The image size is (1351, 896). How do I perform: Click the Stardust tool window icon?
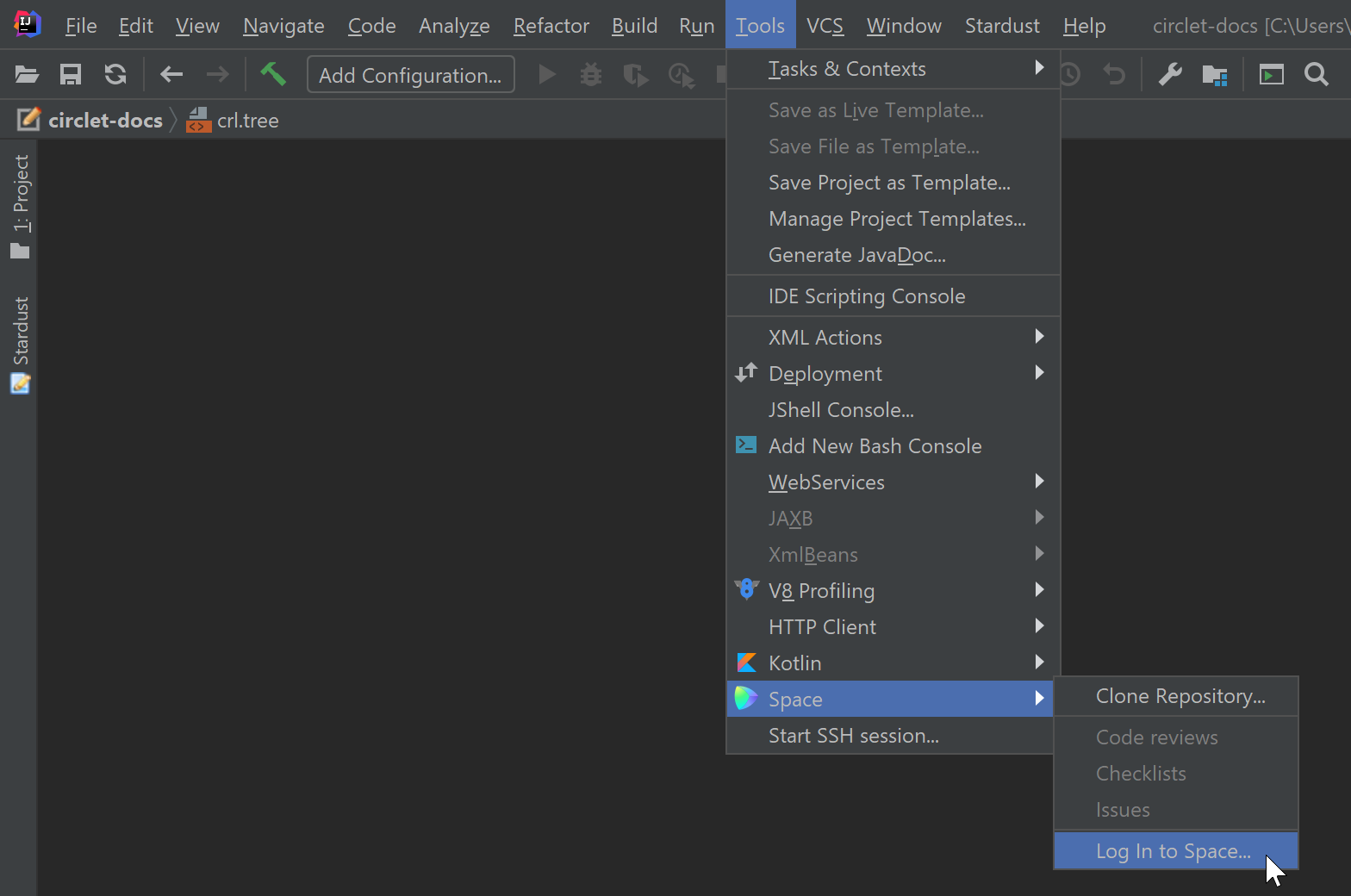coord(20,383)
